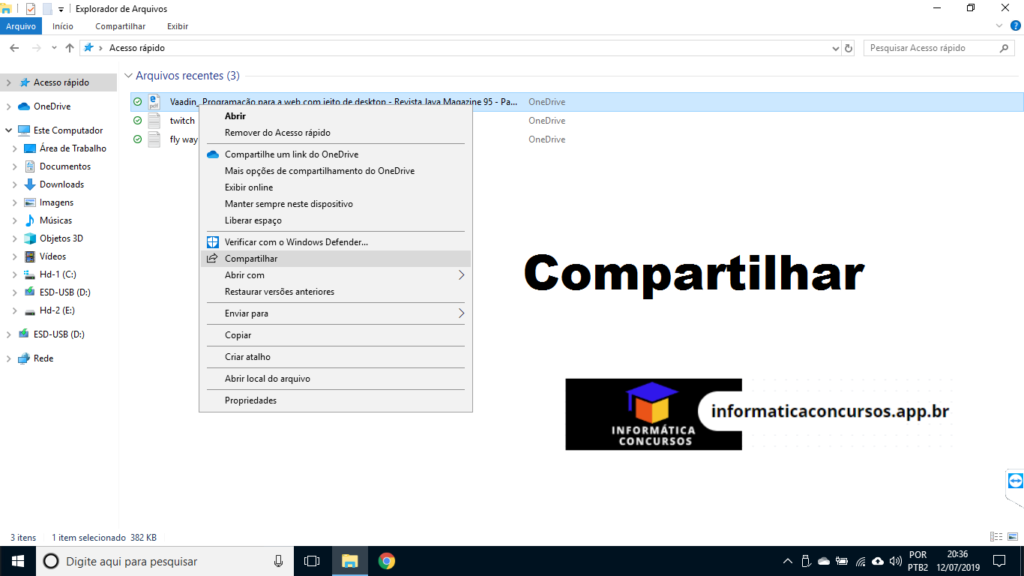The width and height of the screenshot is (1024, 576).
Task: Open the Help question mark icon
Action: 1015,26
